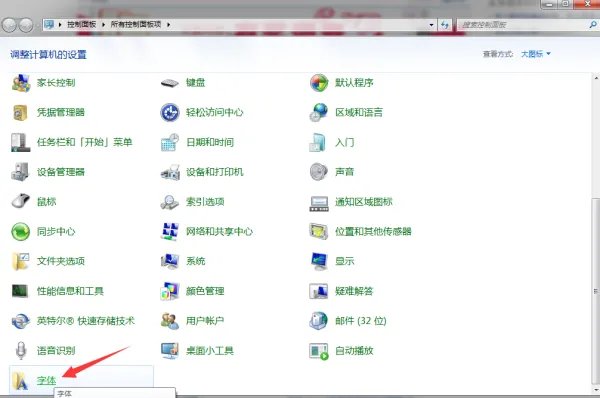The height and width of the screenshot is (398, 600).
Task: Open the 日期和时间 calendar icon
Action: click(x=170, y=142)
